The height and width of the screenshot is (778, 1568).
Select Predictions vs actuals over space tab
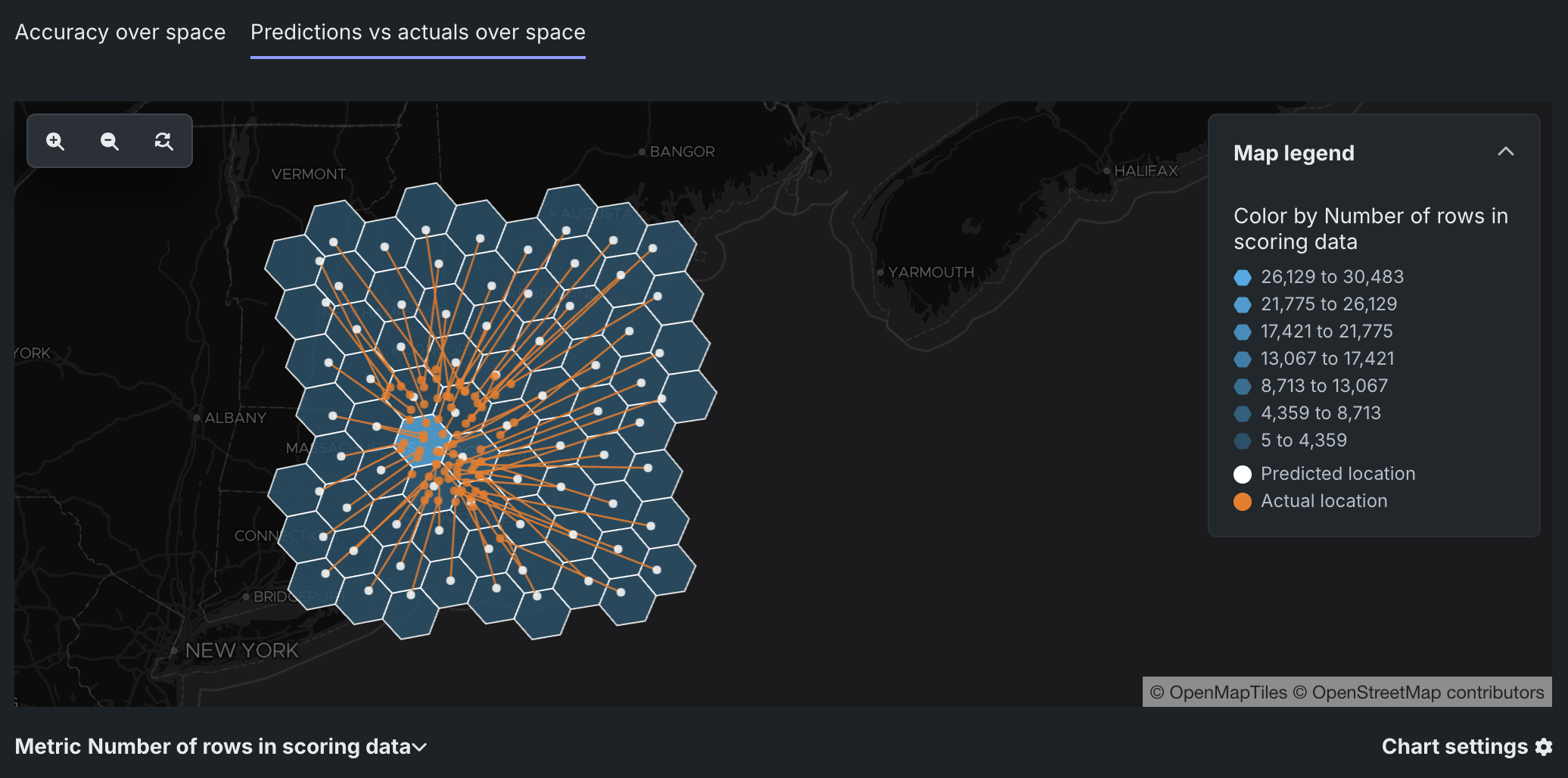[x=418, y=33]
